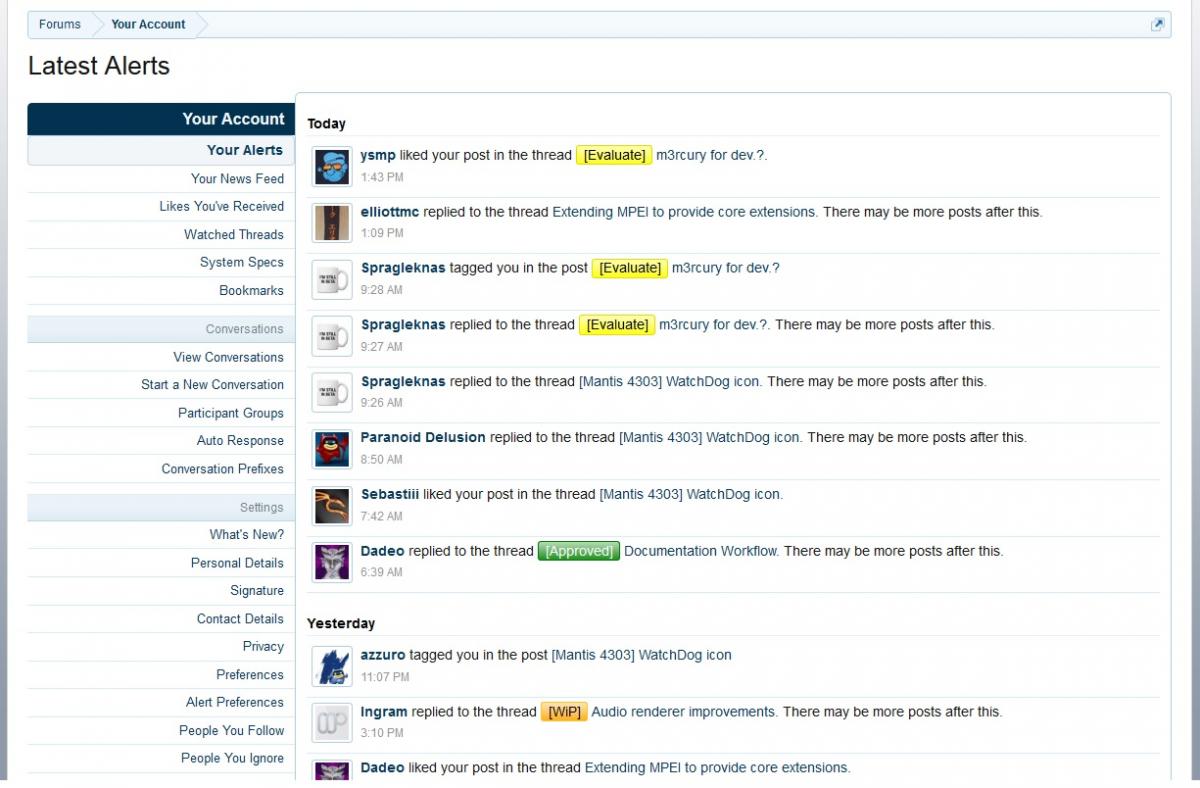Open m3rcury thread in ysmp alert

(x=711, y=156)
